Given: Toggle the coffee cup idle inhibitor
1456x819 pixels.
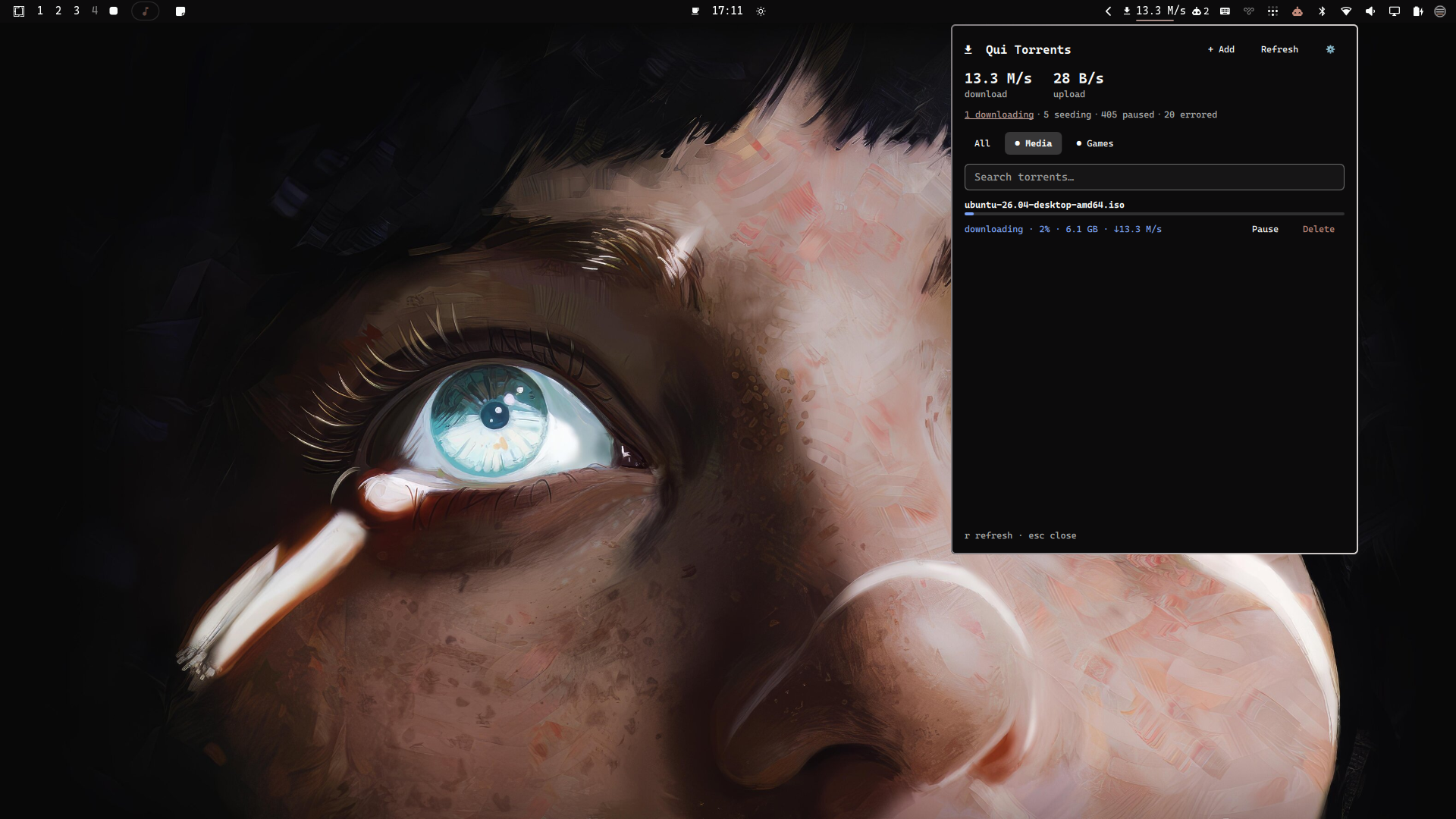Looking at the screenshot, I should tap(695, 11).
